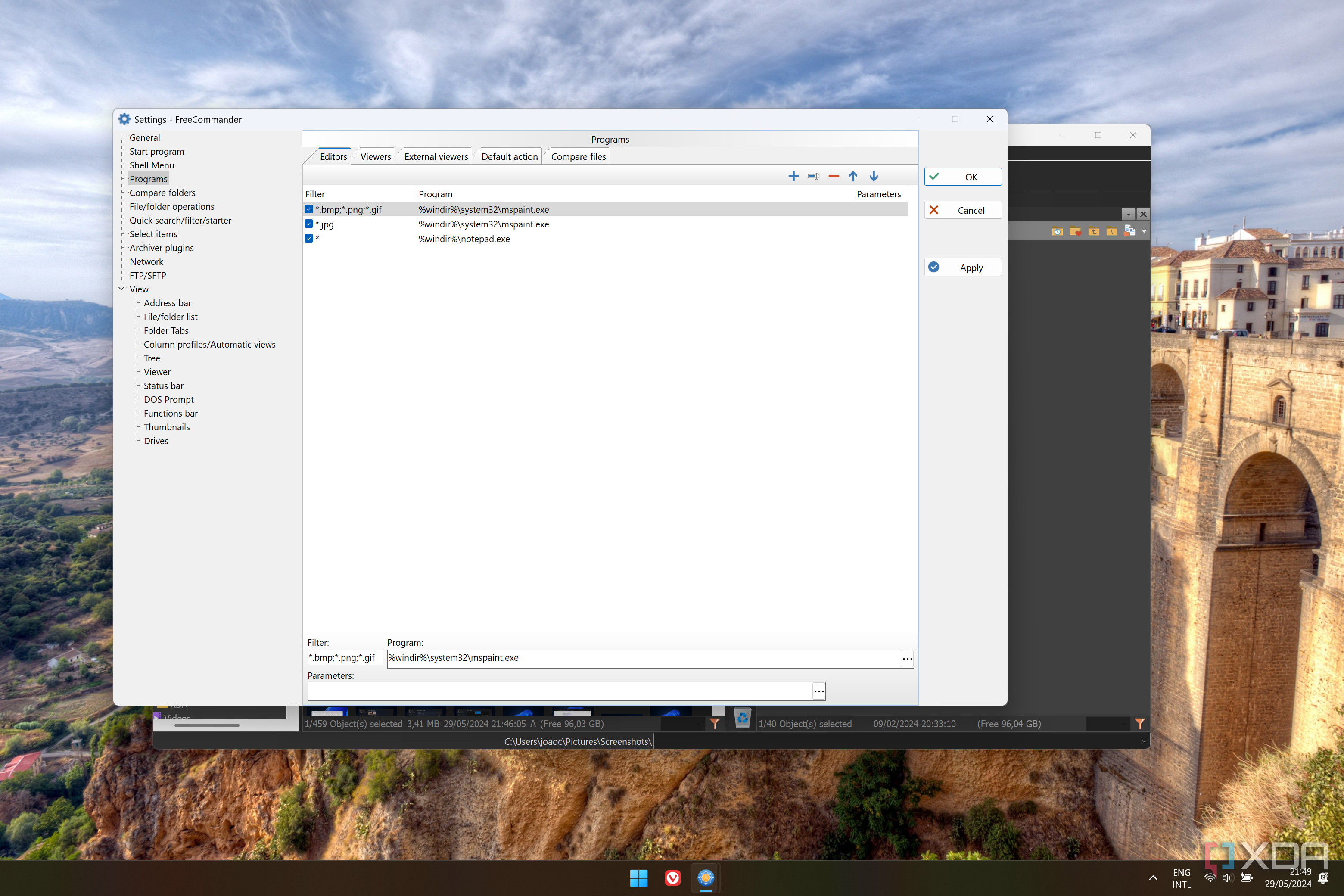Click FreeCommander taskbar icon
Screen dimensions: 1344x896
[706, 878]
